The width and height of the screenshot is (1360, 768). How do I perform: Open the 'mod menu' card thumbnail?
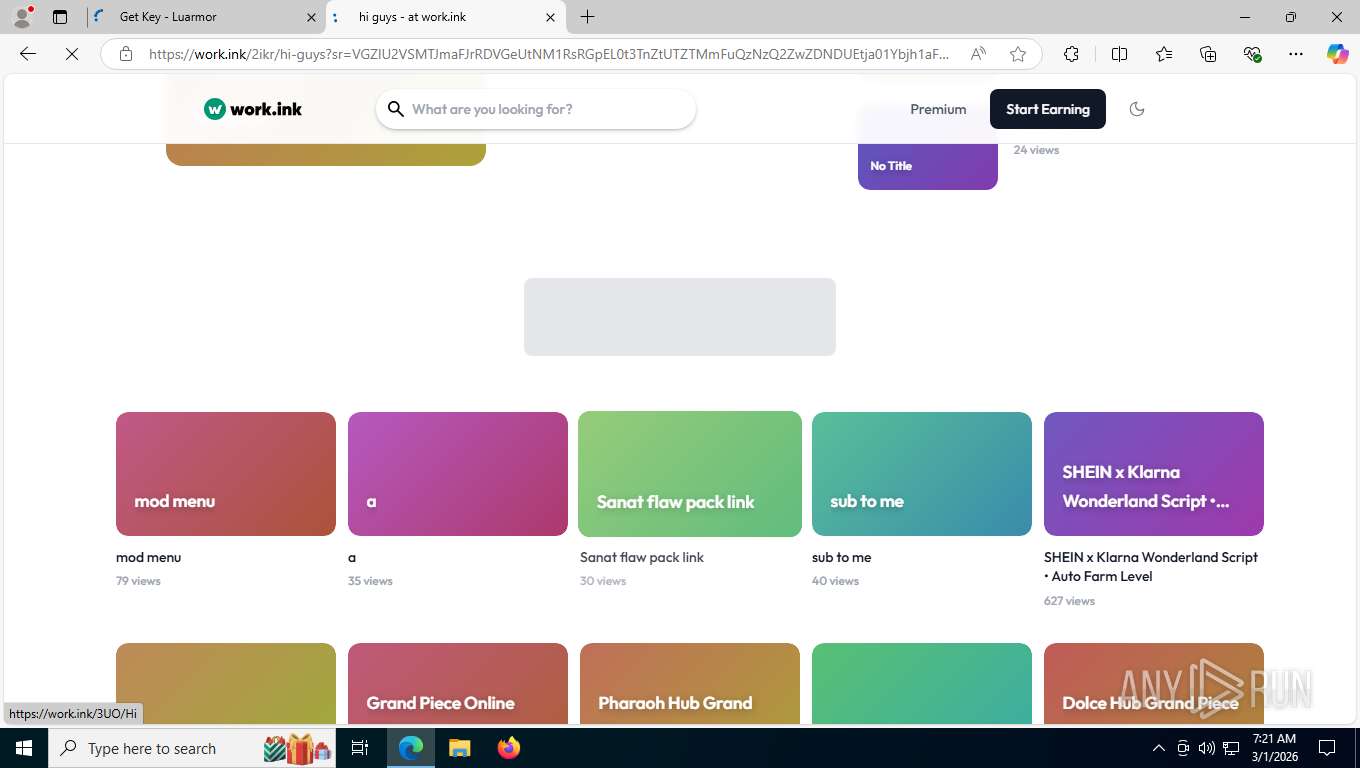(x=226, y=474)
